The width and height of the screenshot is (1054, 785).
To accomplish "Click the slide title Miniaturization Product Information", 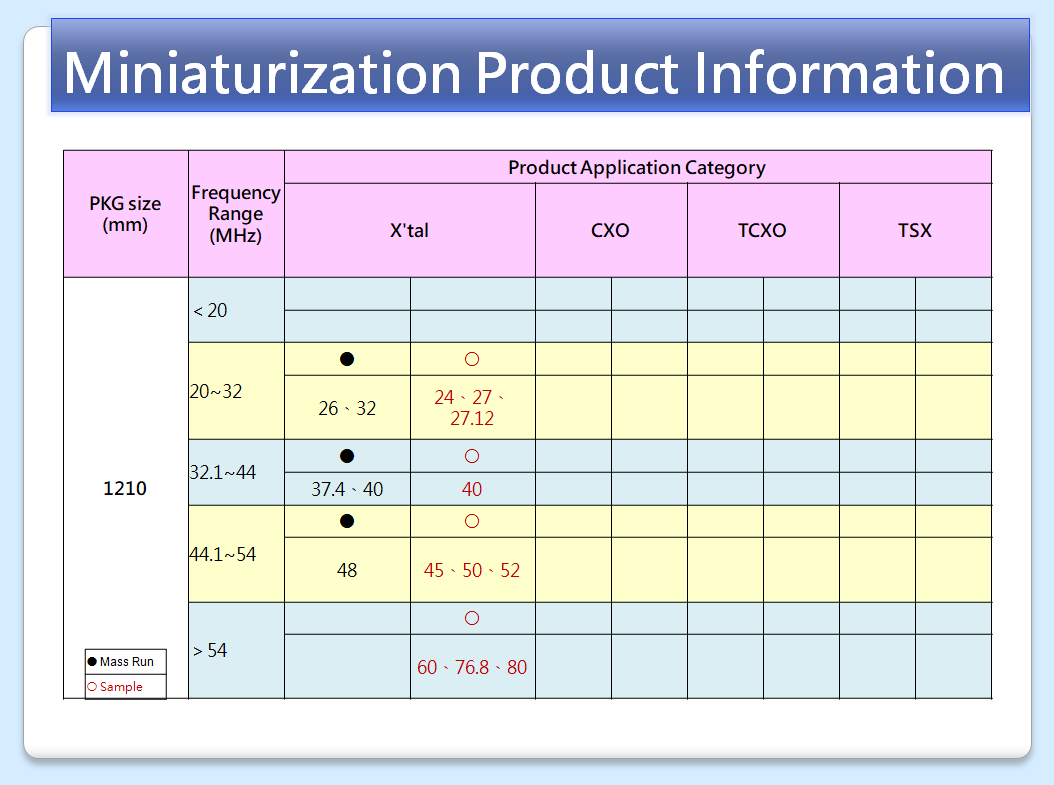I will tap(534, 72).
